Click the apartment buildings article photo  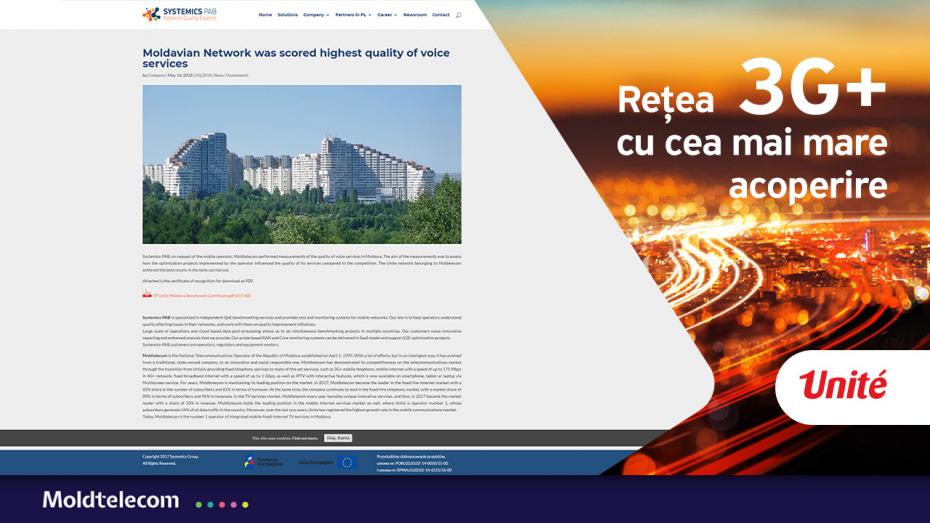click(302, 164)
